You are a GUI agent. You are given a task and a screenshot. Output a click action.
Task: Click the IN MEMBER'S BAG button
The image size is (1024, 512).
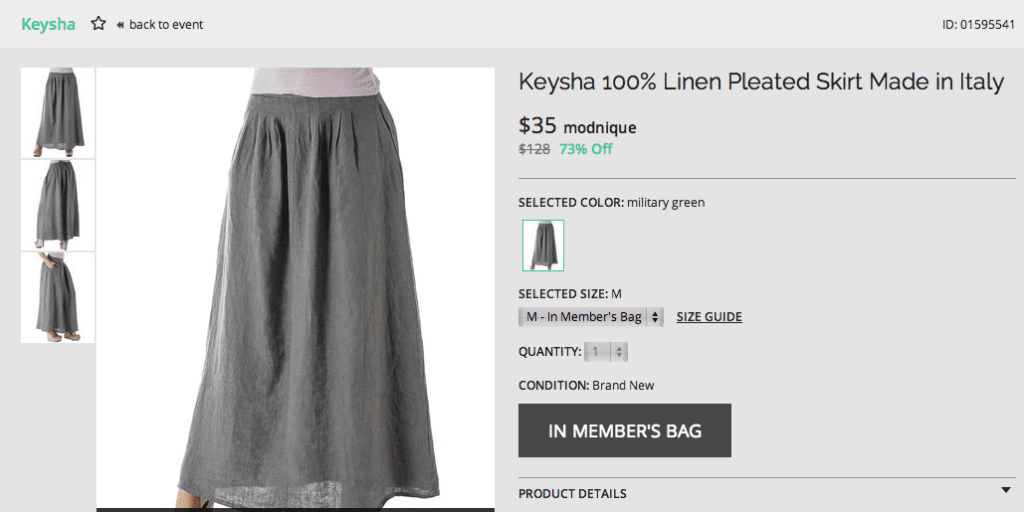point(625,430)
